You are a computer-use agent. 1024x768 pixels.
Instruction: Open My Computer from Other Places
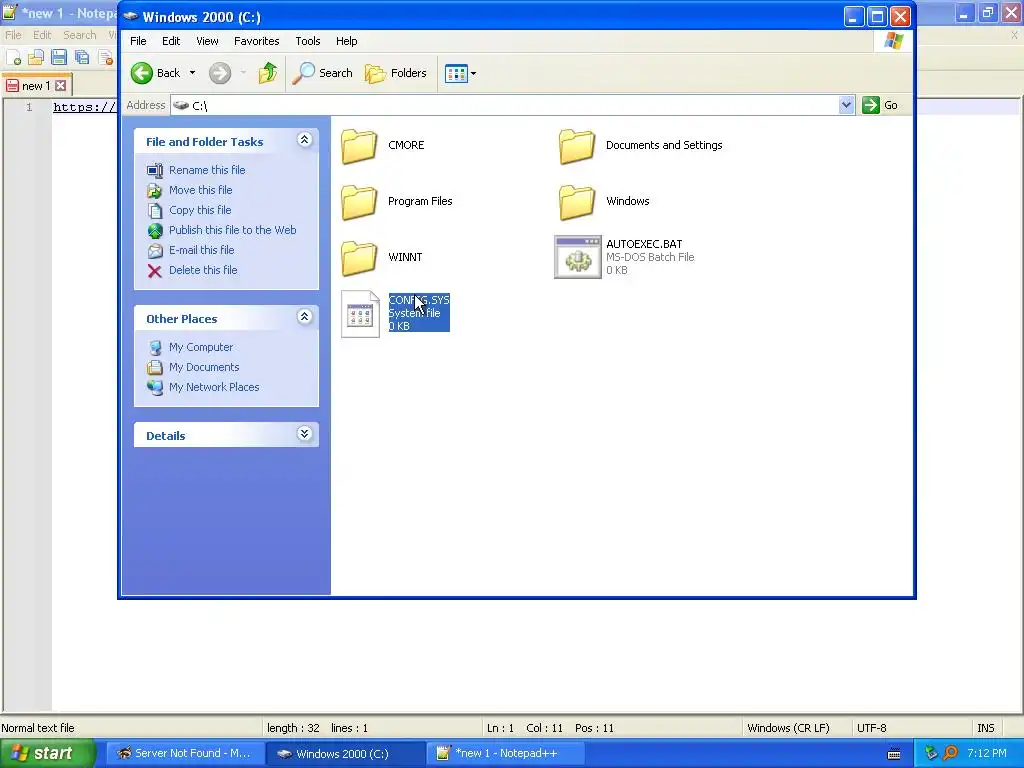tap(201, 347)
